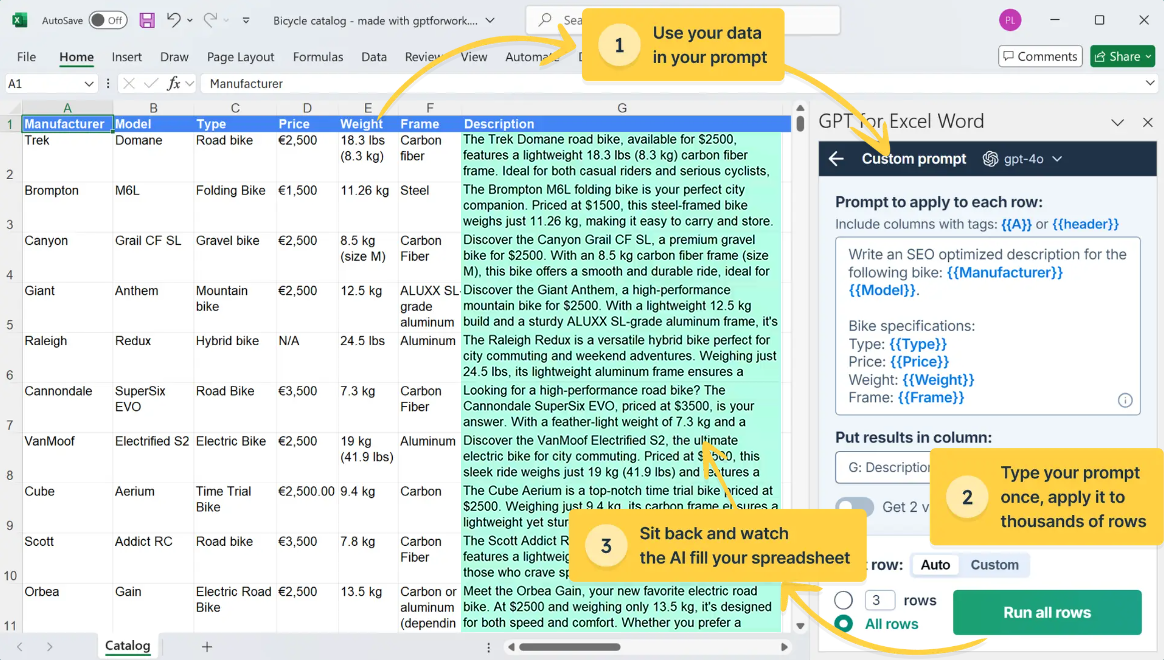This screenshot has width=1164, height=660.
Task: Open the Formulas ribbon tab
Action: tap(318, 56)
